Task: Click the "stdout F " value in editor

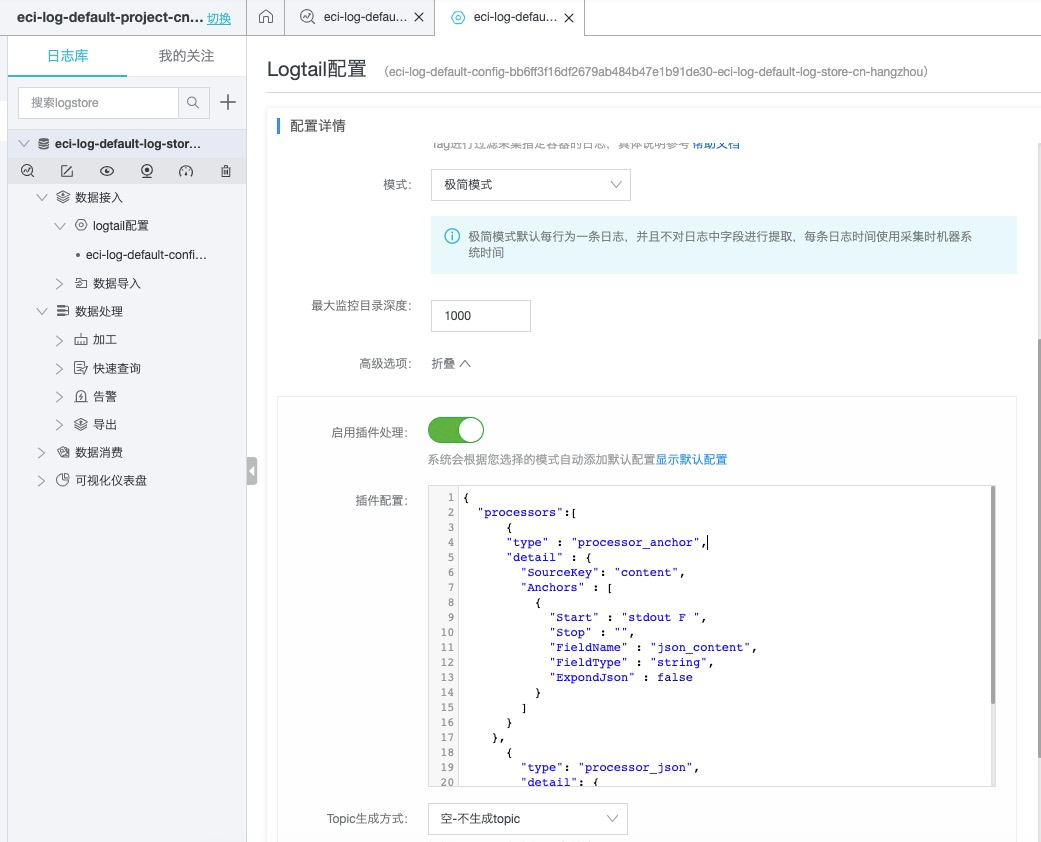Action: tap(661, 618)
